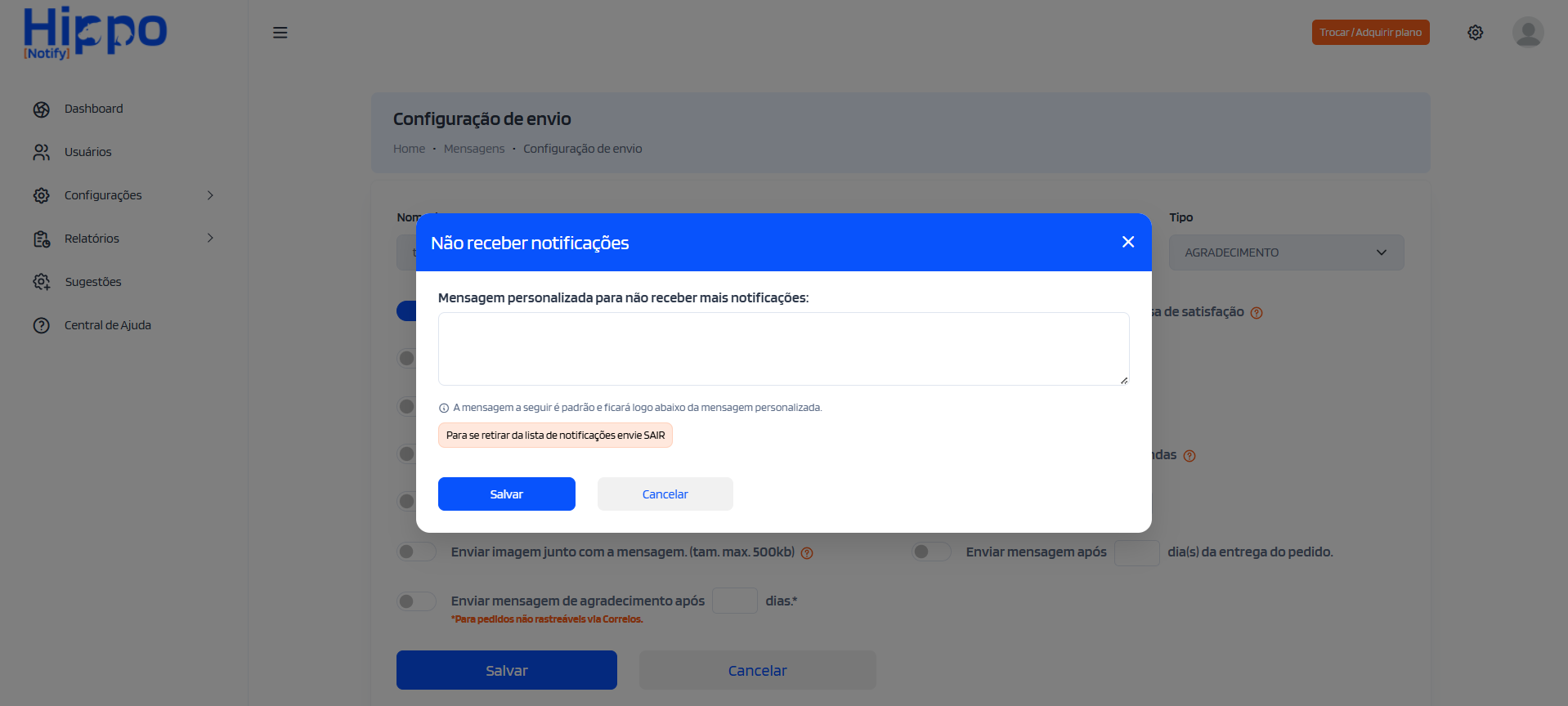The height and width of the screenshot is (706, 1568).
Task: Go to Home via breadcrumb
Action: pos(409,148)
